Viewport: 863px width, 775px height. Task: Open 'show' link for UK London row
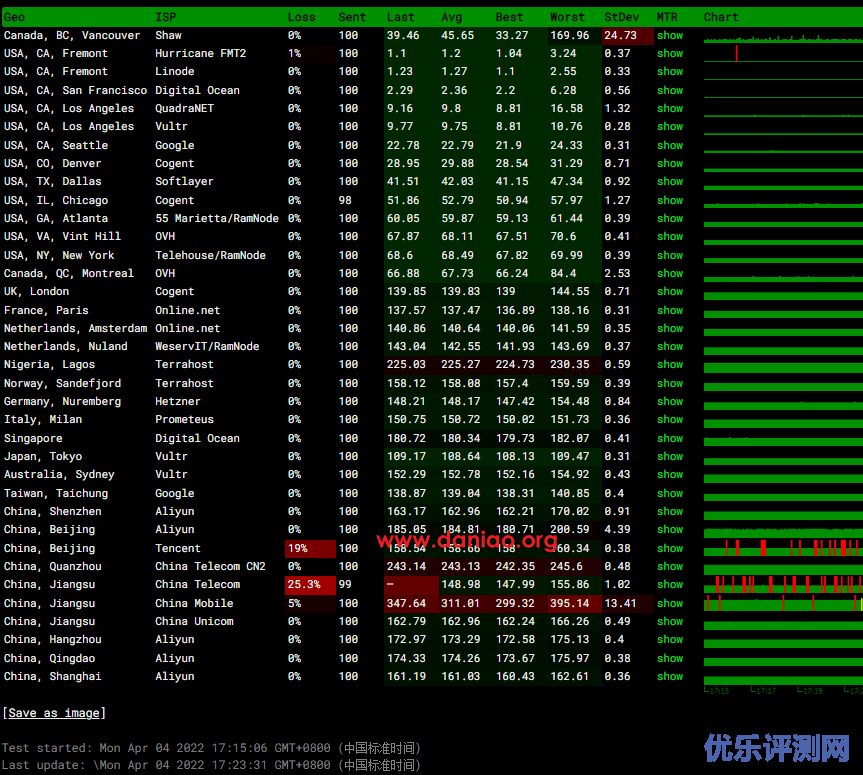point(670,292)
